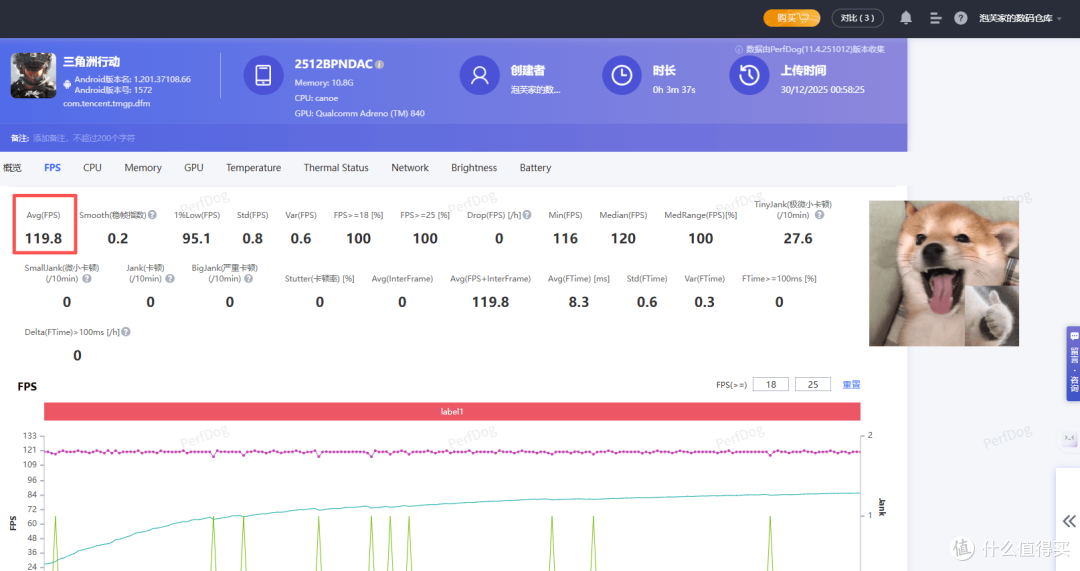This screenshot has width=1080, height=571.
Task: Click help icon next to Smooth metric
Action: 152,215
